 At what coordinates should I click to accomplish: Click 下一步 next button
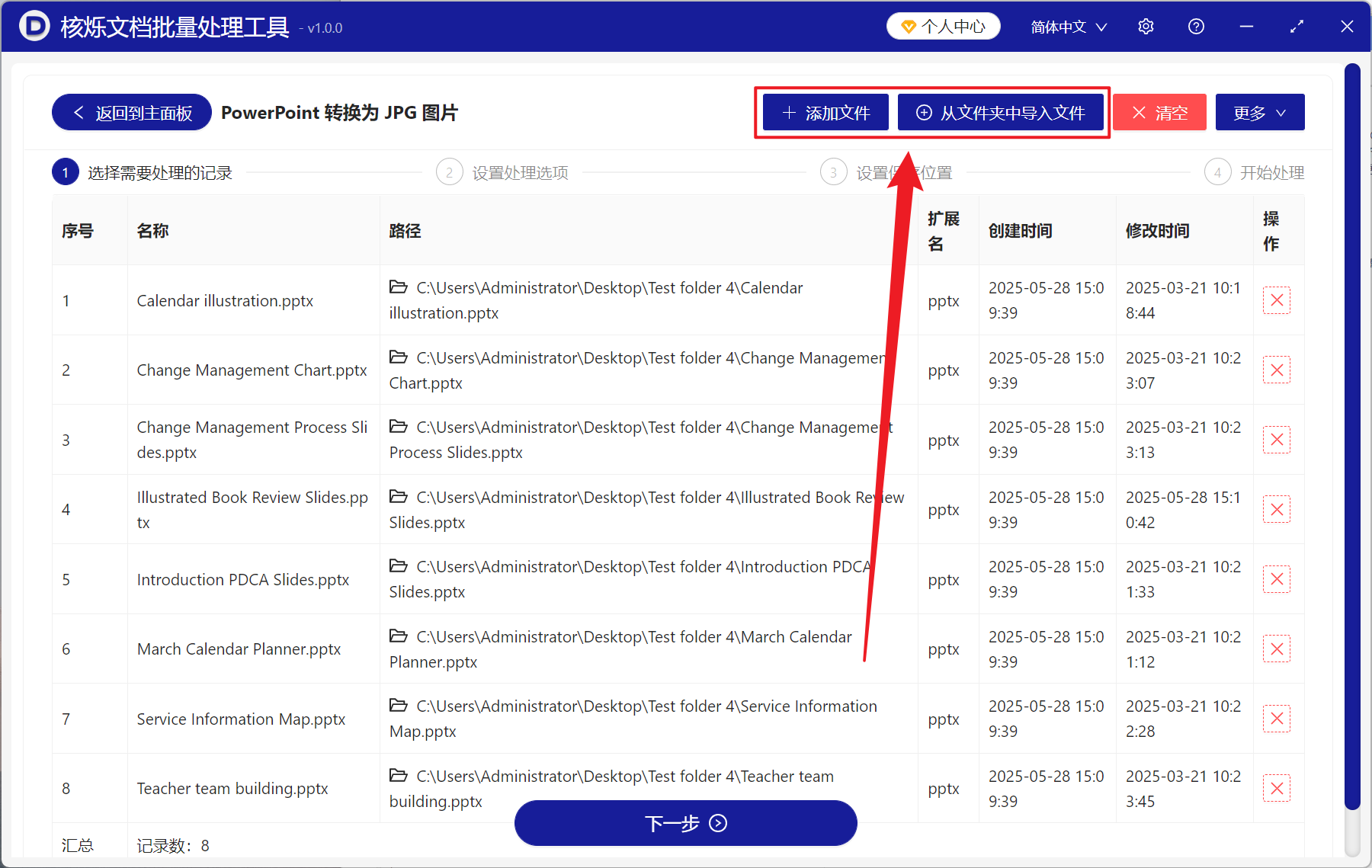click(x=685, y=823)
